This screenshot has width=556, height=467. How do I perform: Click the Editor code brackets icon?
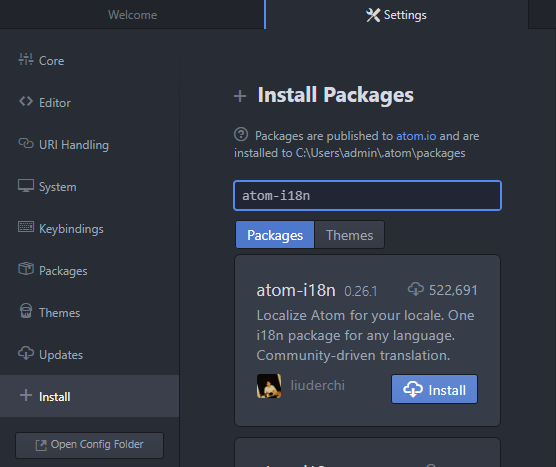coord(26,101)
